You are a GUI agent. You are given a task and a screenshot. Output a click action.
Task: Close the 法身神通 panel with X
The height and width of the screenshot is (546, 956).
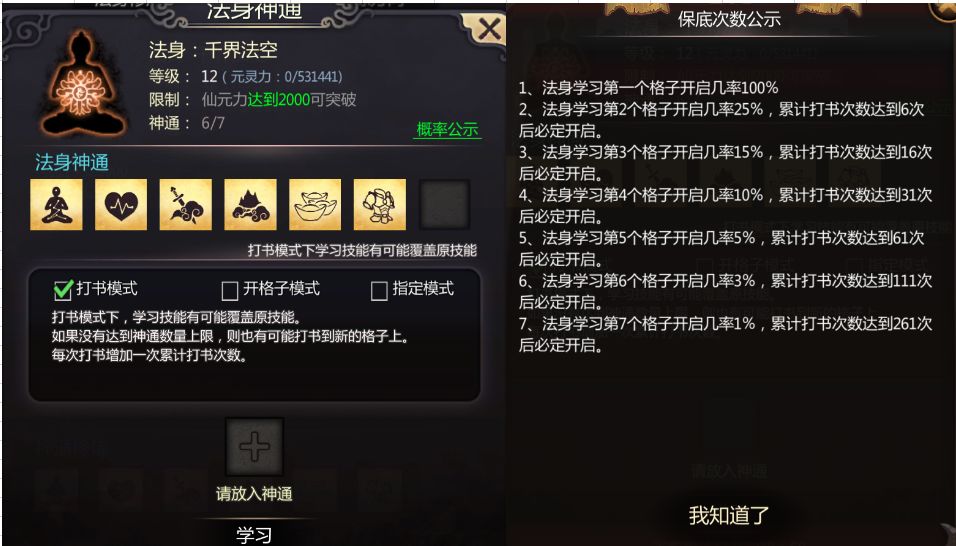pyautogui.click(x=488, y=29)
